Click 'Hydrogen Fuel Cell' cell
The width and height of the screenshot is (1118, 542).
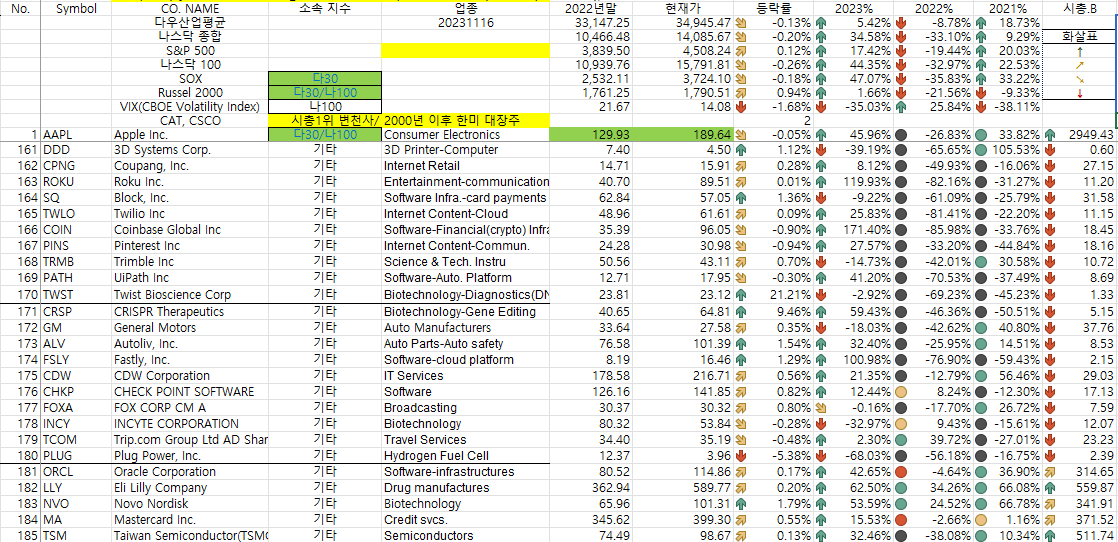click(466, 456)
